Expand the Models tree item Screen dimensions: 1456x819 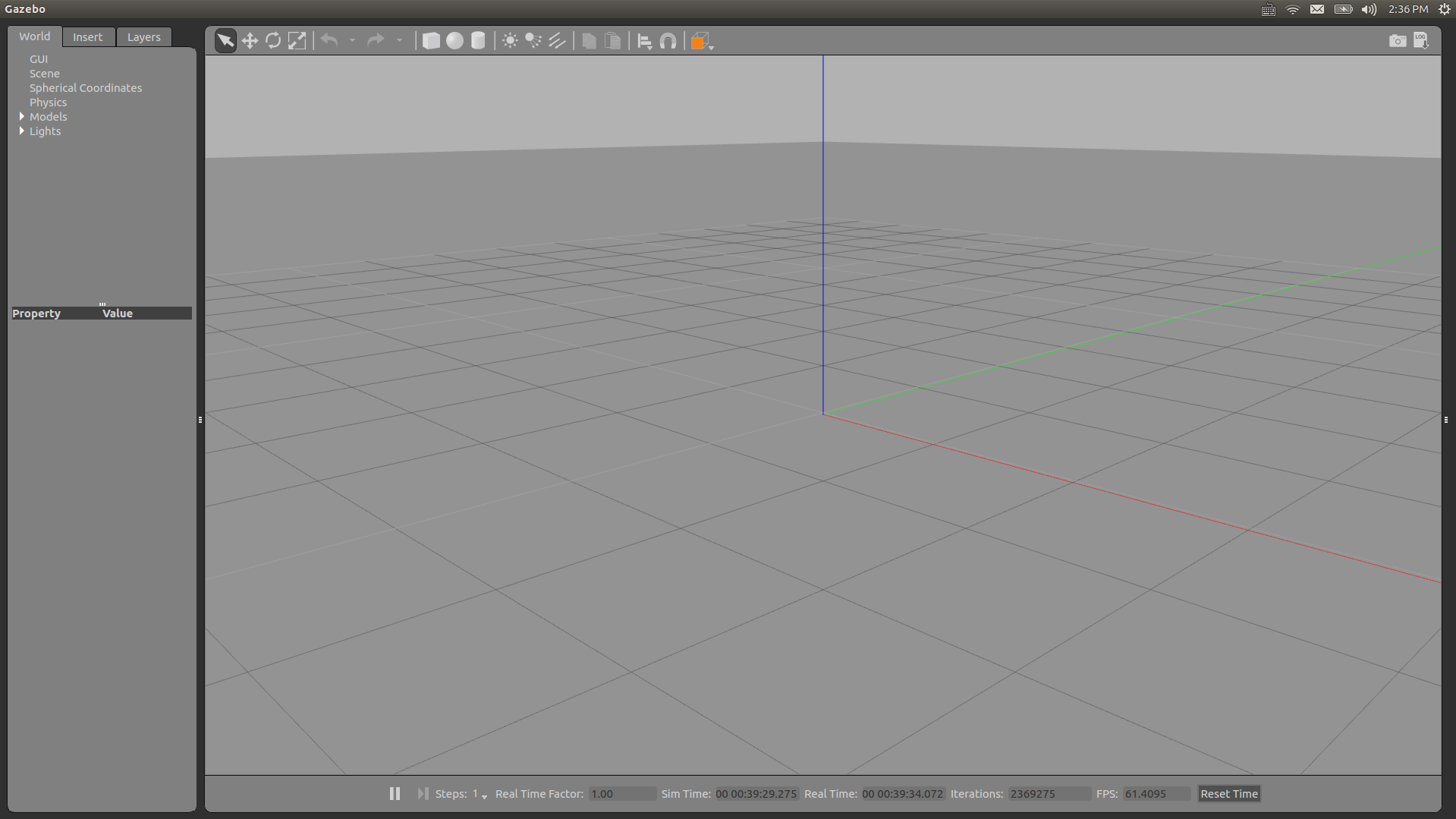click(22, 116)
